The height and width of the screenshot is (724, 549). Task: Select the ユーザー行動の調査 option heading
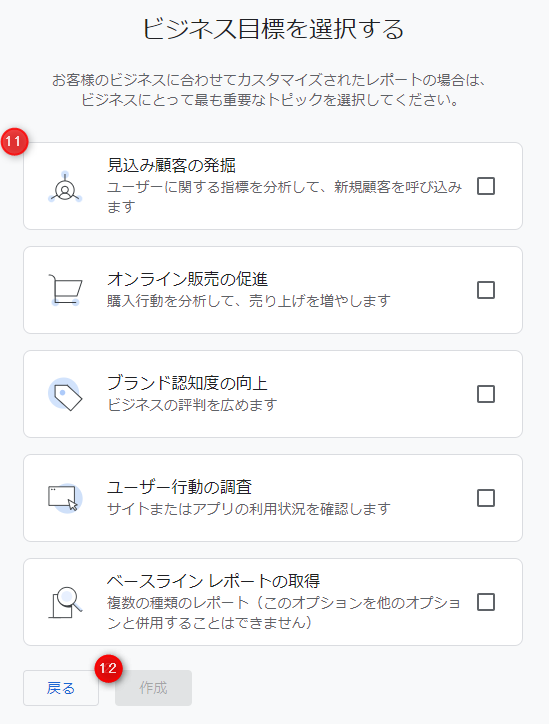(x=180, y=487)
